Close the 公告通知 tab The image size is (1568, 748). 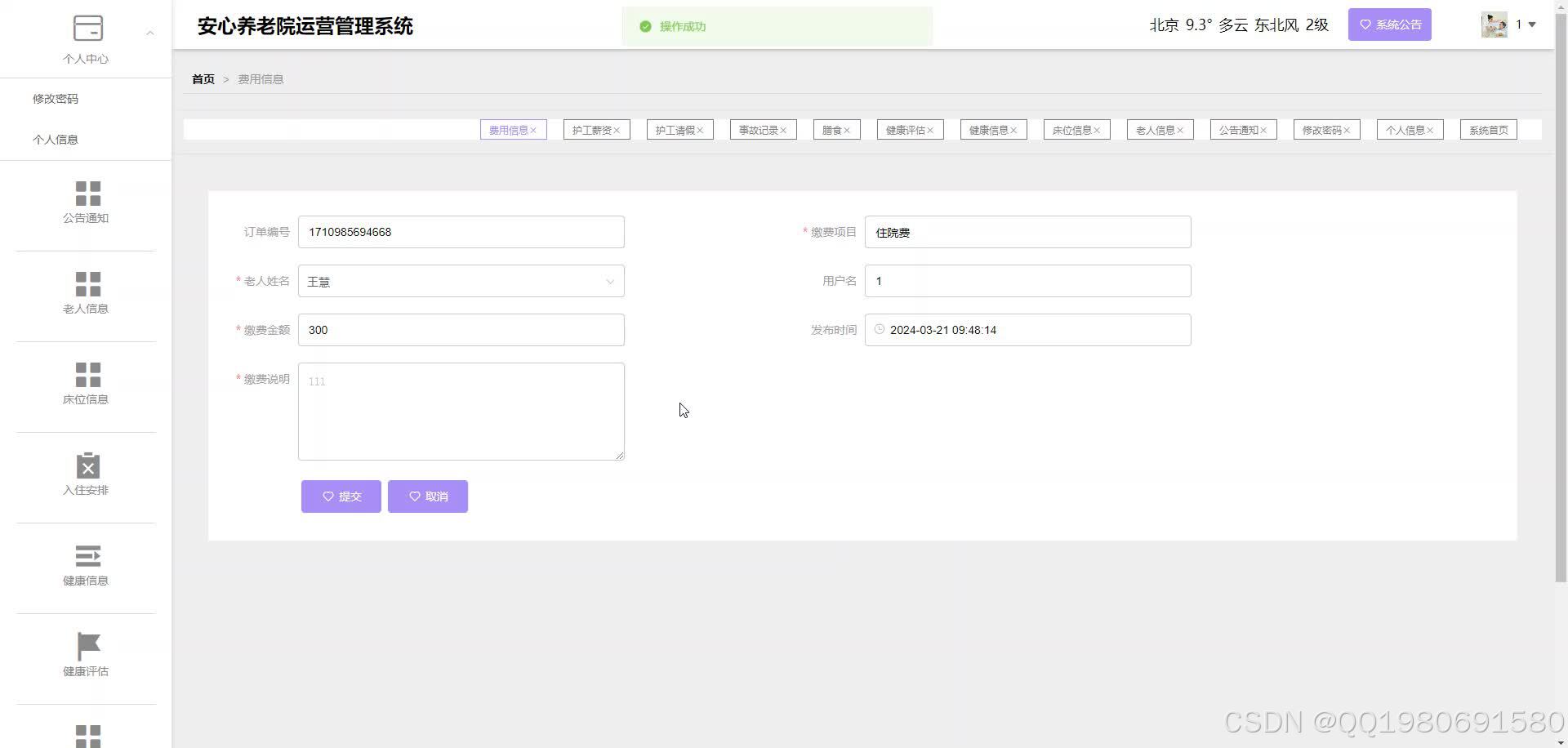pyautogui.click(x=1263, y=131)
